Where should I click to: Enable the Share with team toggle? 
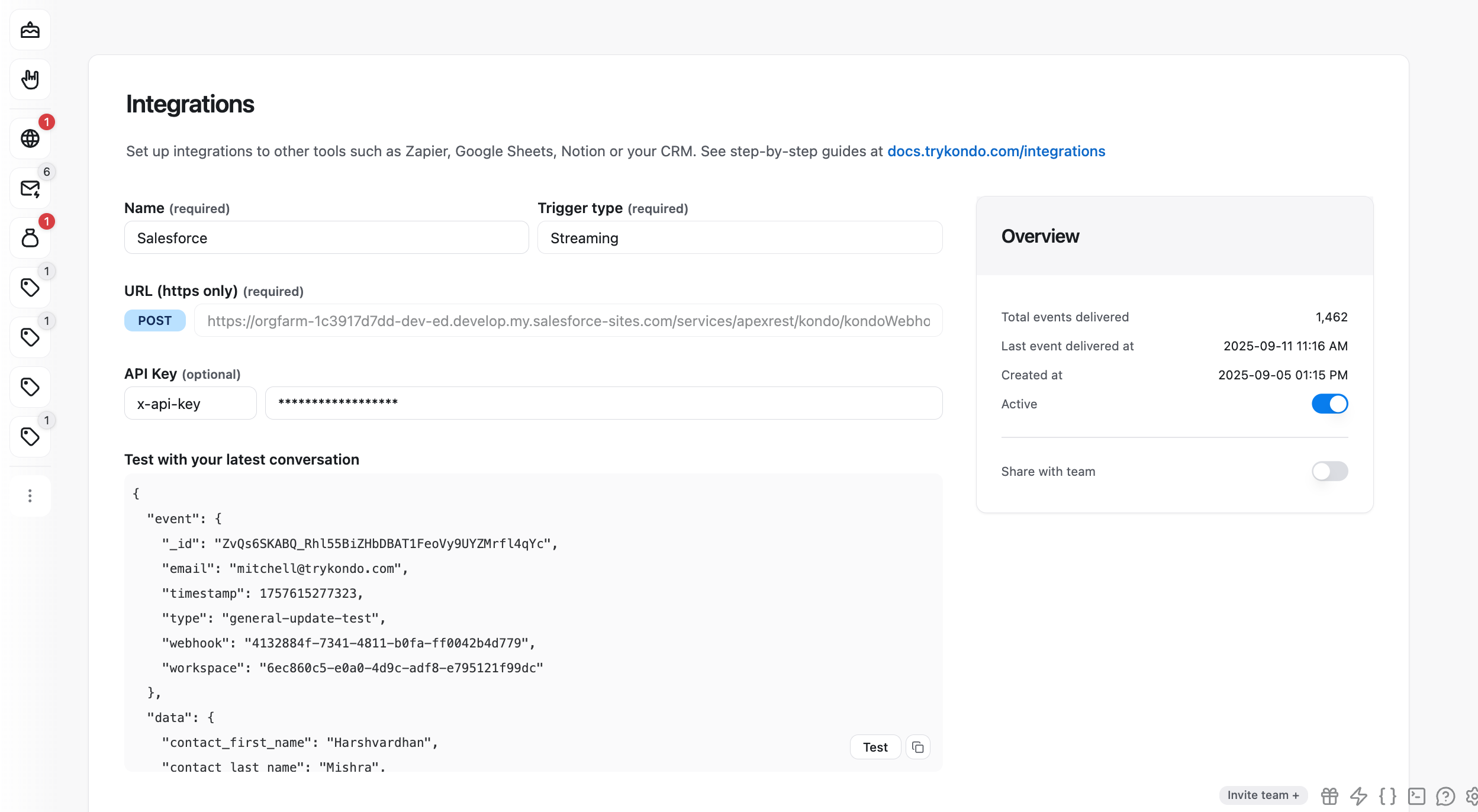point(1329,471)
